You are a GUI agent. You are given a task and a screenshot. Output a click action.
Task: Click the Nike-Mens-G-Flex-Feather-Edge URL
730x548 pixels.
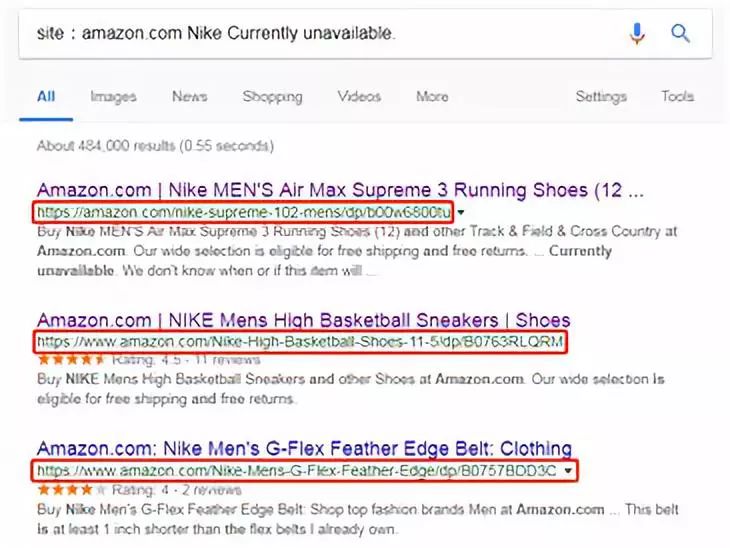tap(297, 471)
